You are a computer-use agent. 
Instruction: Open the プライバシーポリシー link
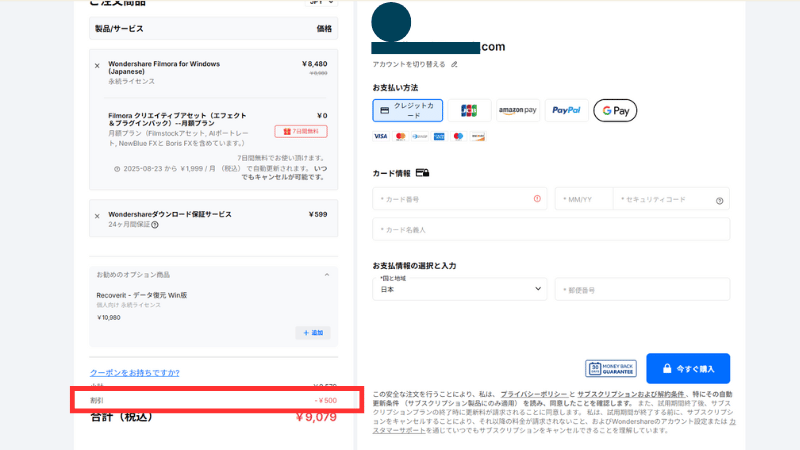tap(534, 394)
